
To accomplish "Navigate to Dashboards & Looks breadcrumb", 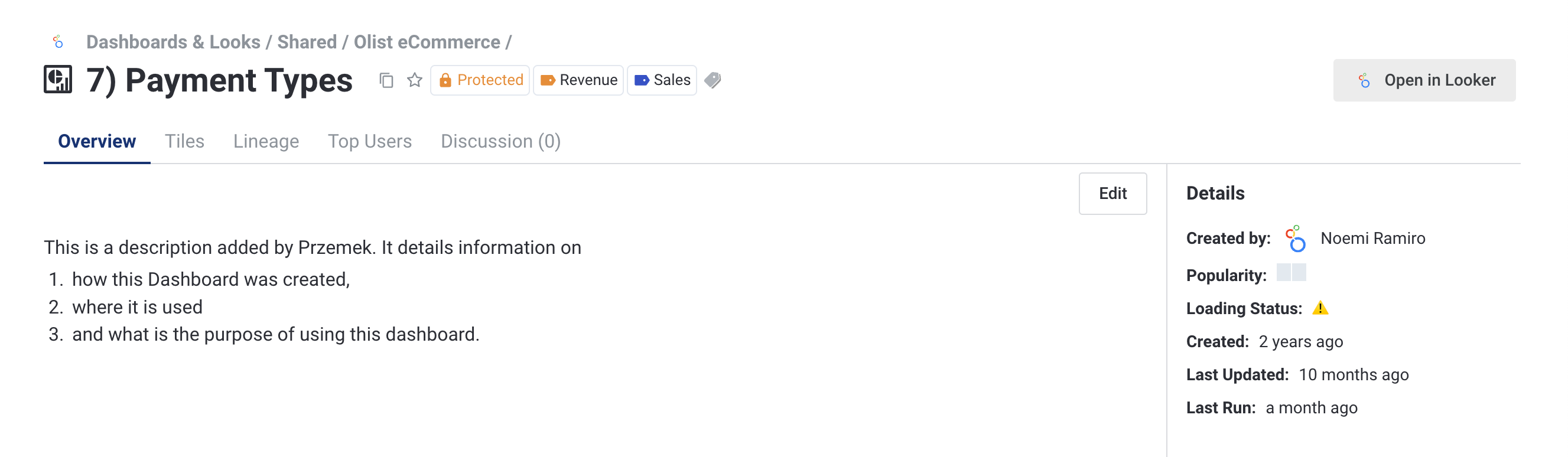I will pos(173,42).
